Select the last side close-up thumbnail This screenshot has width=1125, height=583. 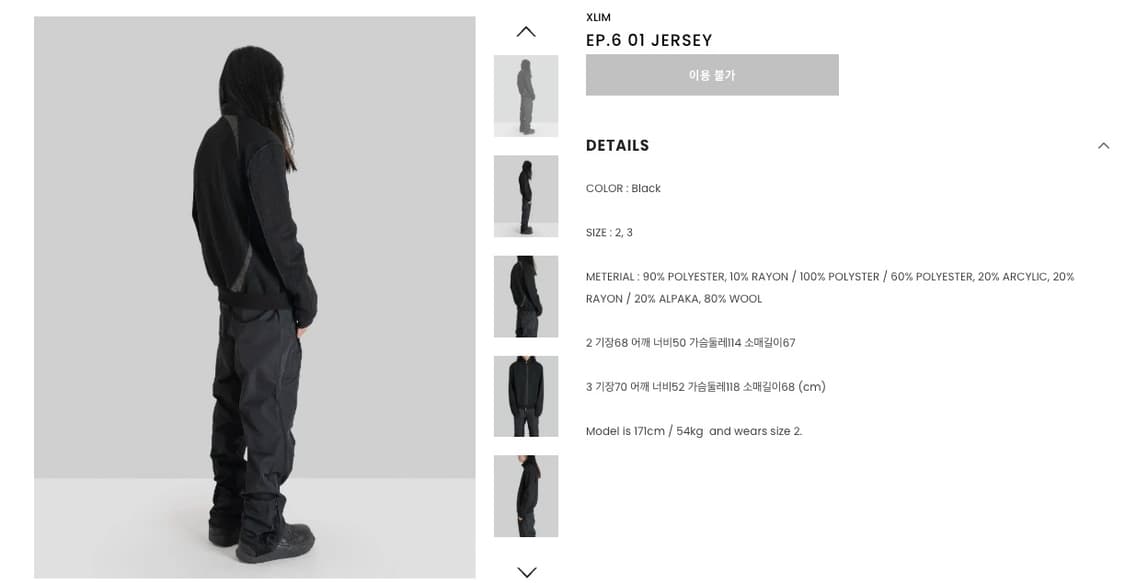[x=526, y=496]
